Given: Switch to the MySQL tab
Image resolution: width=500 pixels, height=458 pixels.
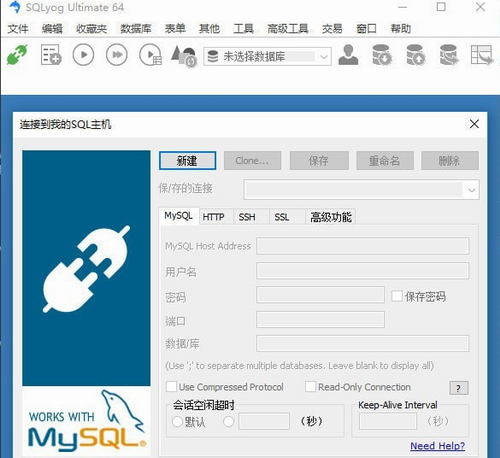Looking at the screenshot, I should pyautogui.click(x=179, y=216).
